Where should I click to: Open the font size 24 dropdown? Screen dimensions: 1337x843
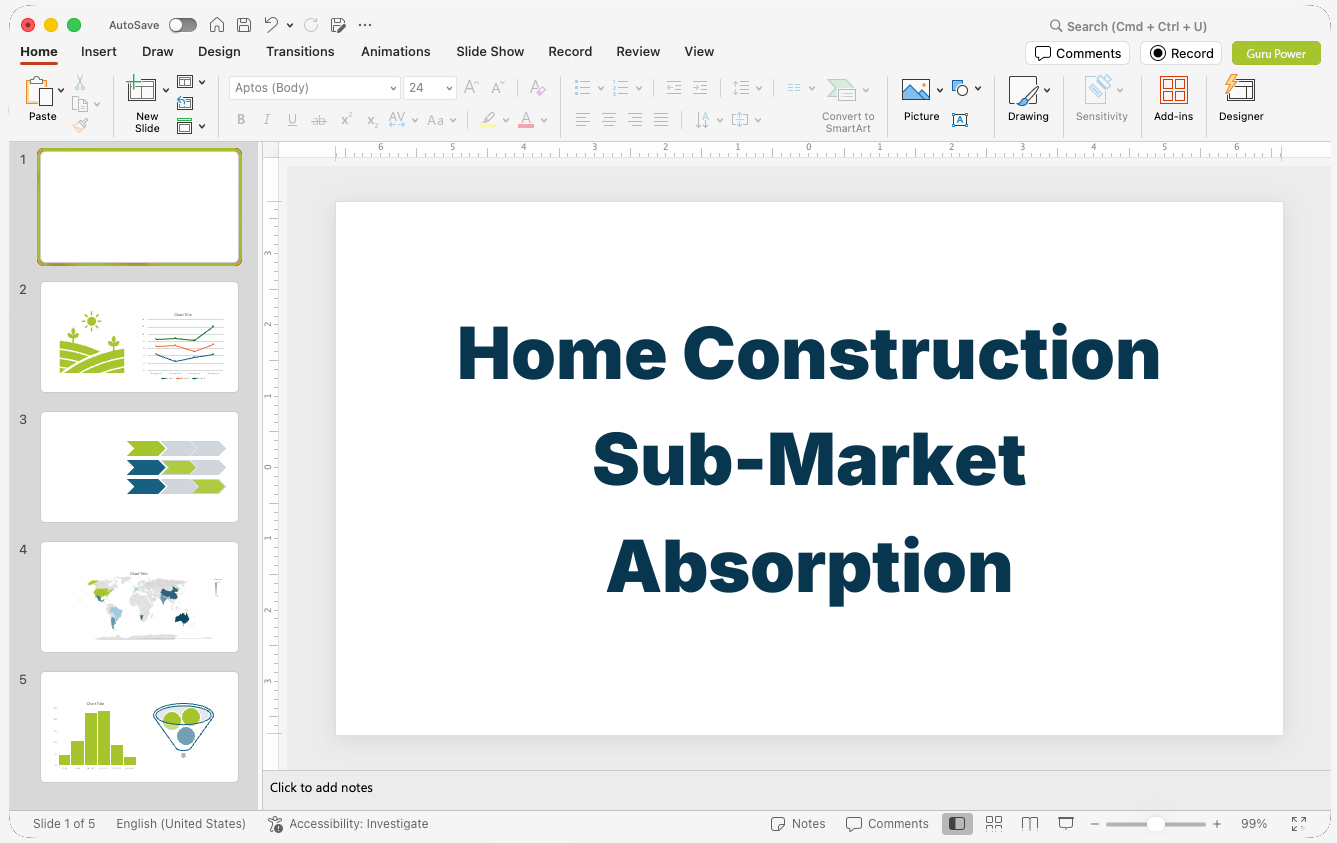449,88
